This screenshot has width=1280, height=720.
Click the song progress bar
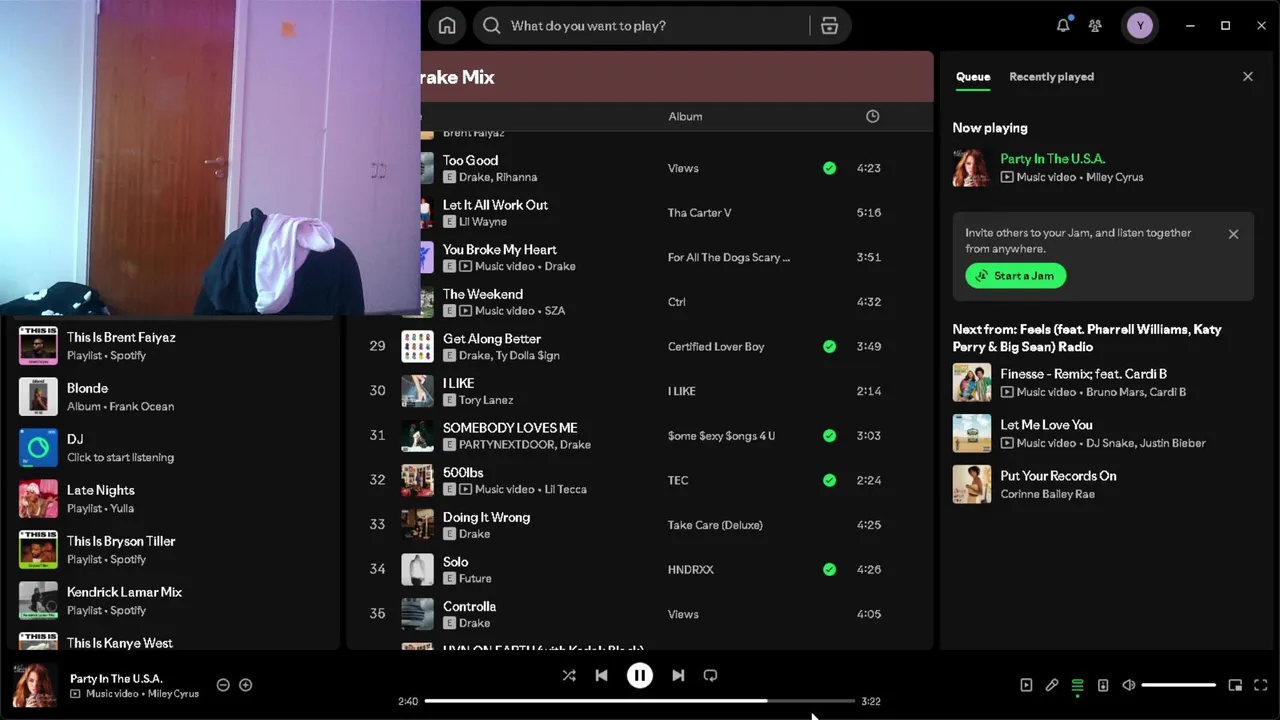640,701
